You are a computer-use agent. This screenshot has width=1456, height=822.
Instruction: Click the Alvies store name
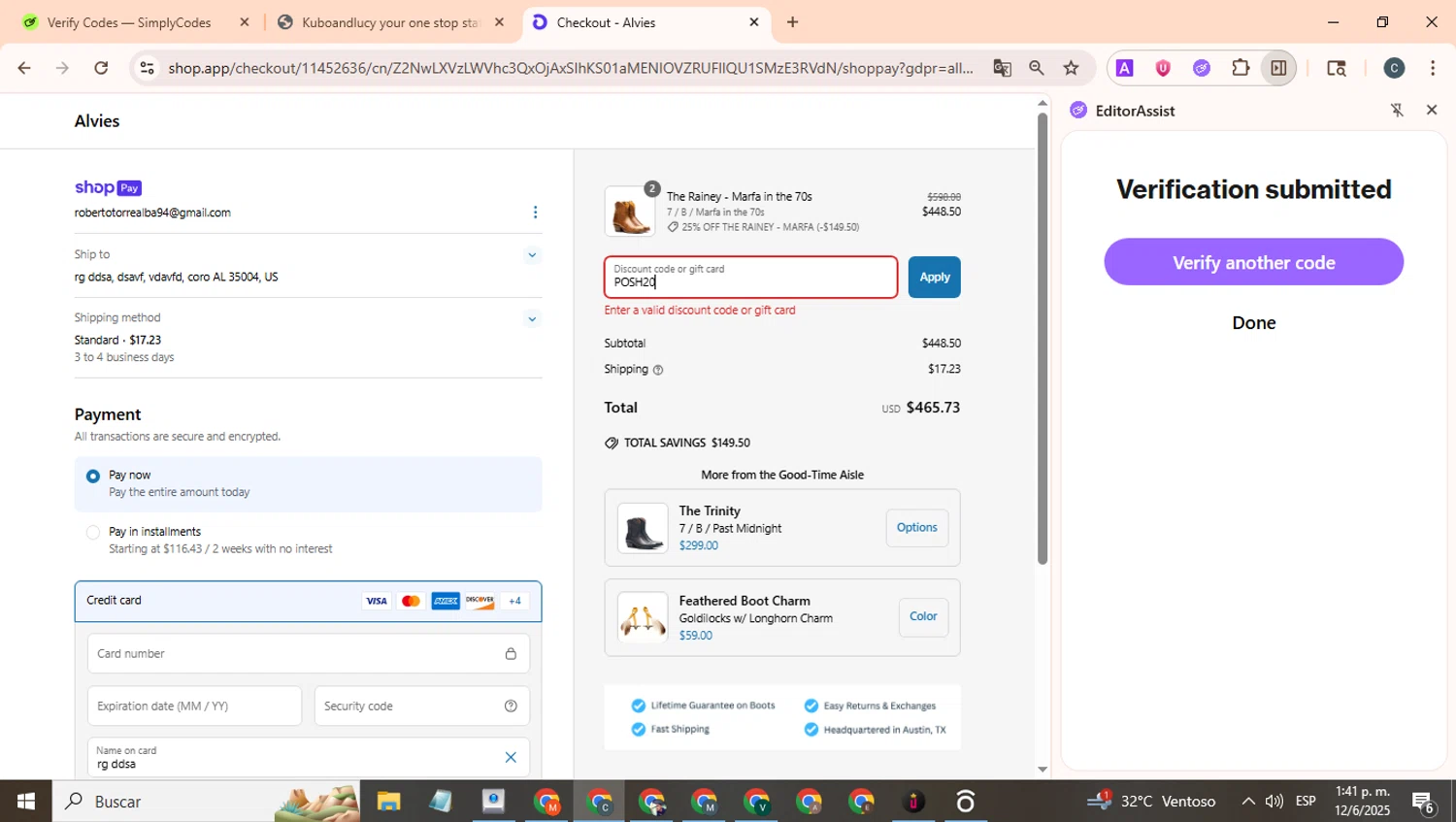coord(97,121)
